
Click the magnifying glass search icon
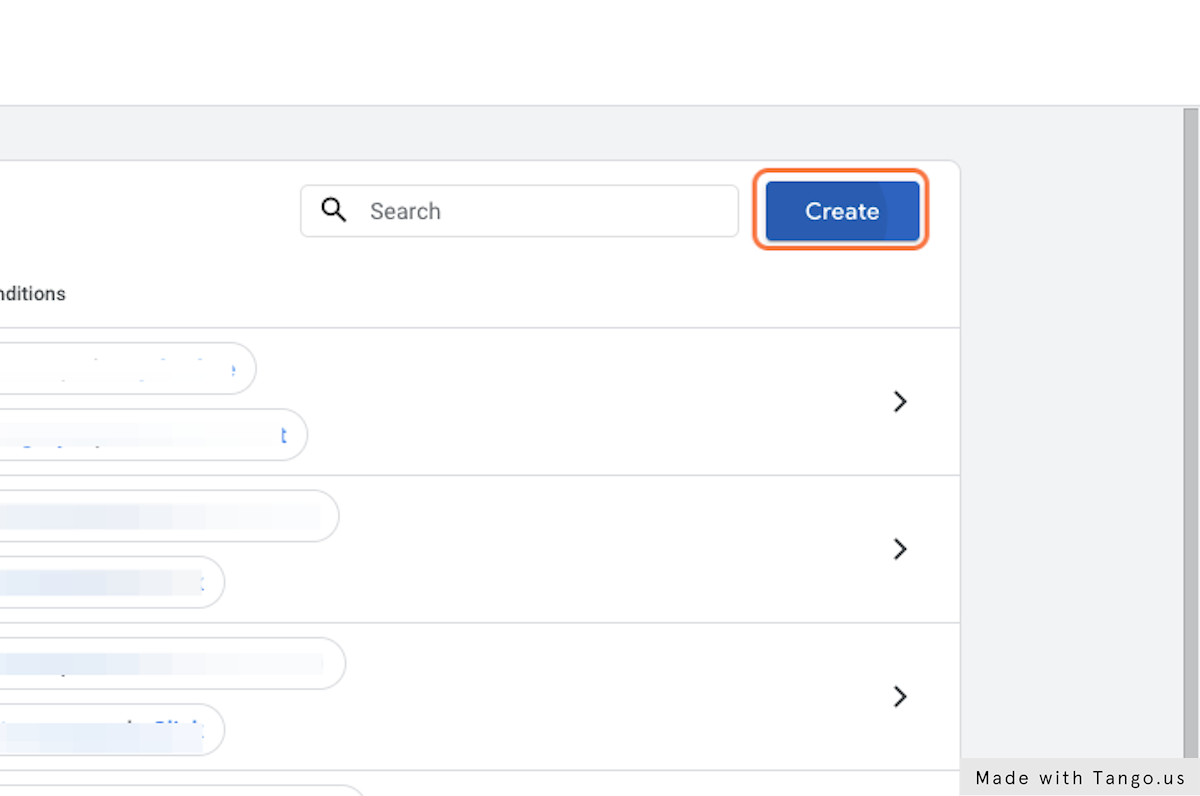coord(334,210)
